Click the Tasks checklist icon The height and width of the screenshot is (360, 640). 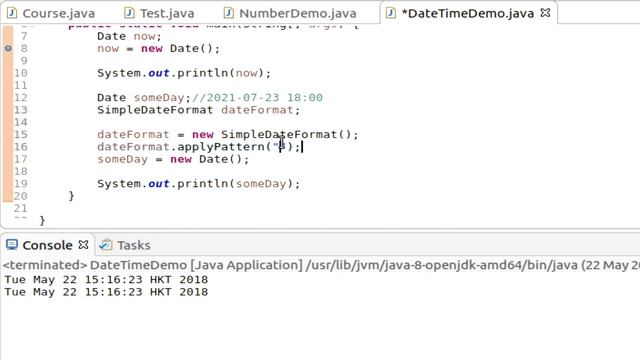coord(106,244)
